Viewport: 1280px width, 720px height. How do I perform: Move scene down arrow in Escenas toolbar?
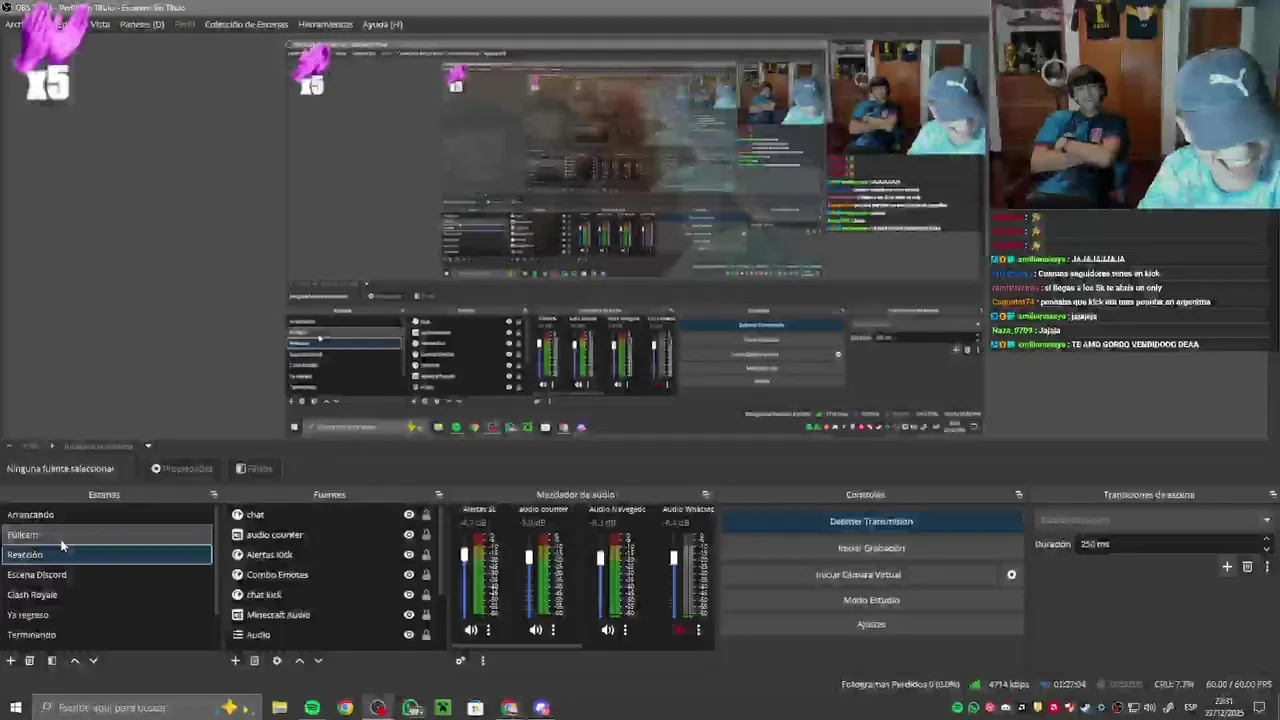tap(93, 660)
